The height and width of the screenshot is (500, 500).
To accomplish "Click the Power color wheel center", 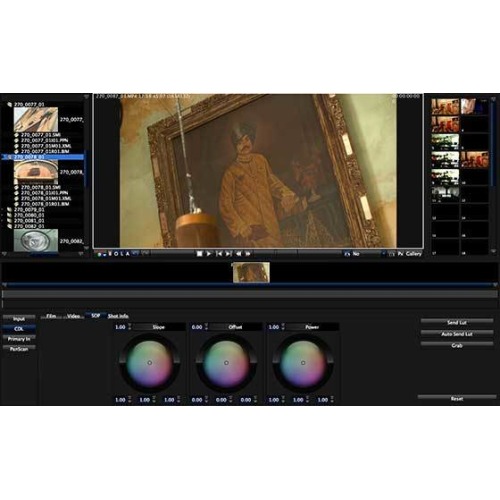I will tap(303, 363).
